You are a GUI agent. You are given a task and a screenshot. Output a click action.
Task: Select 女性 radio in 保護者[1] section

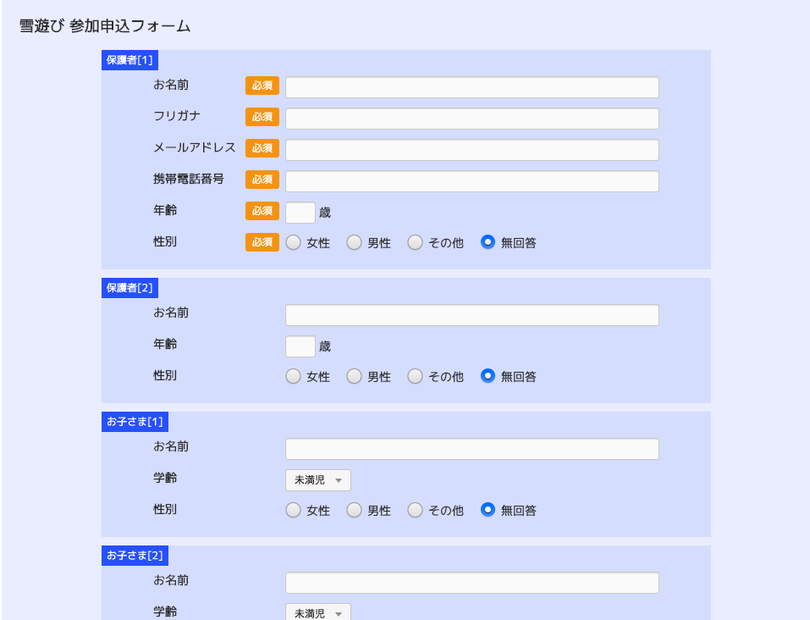[x=293, y=242]
